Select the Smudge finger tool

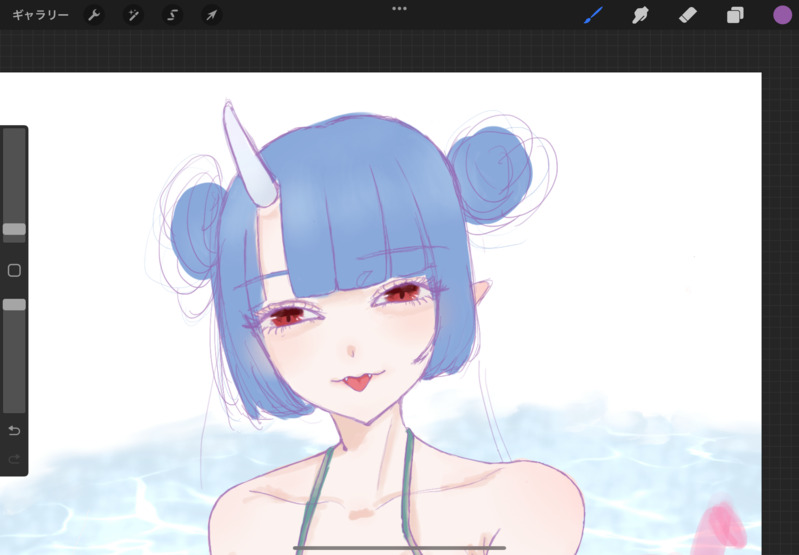640,15
